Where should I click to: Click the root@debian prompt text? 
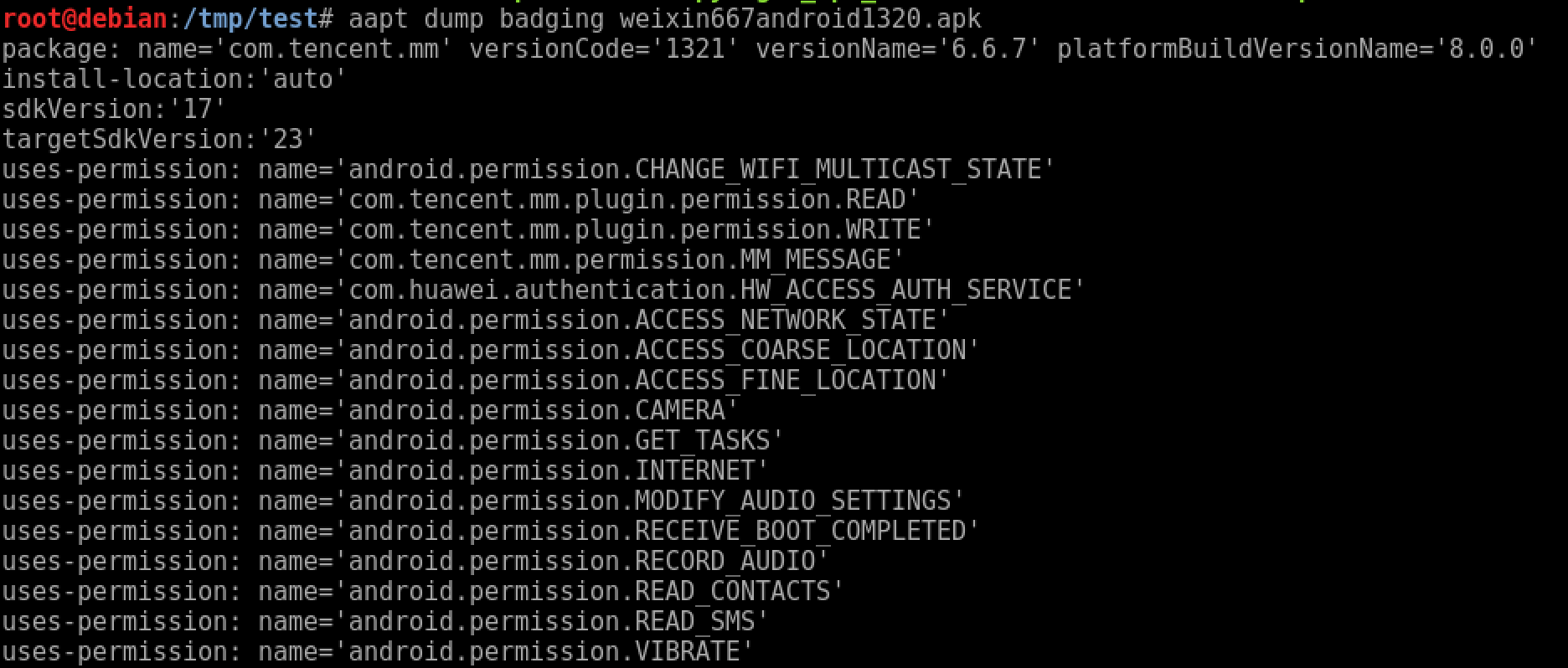84,18
